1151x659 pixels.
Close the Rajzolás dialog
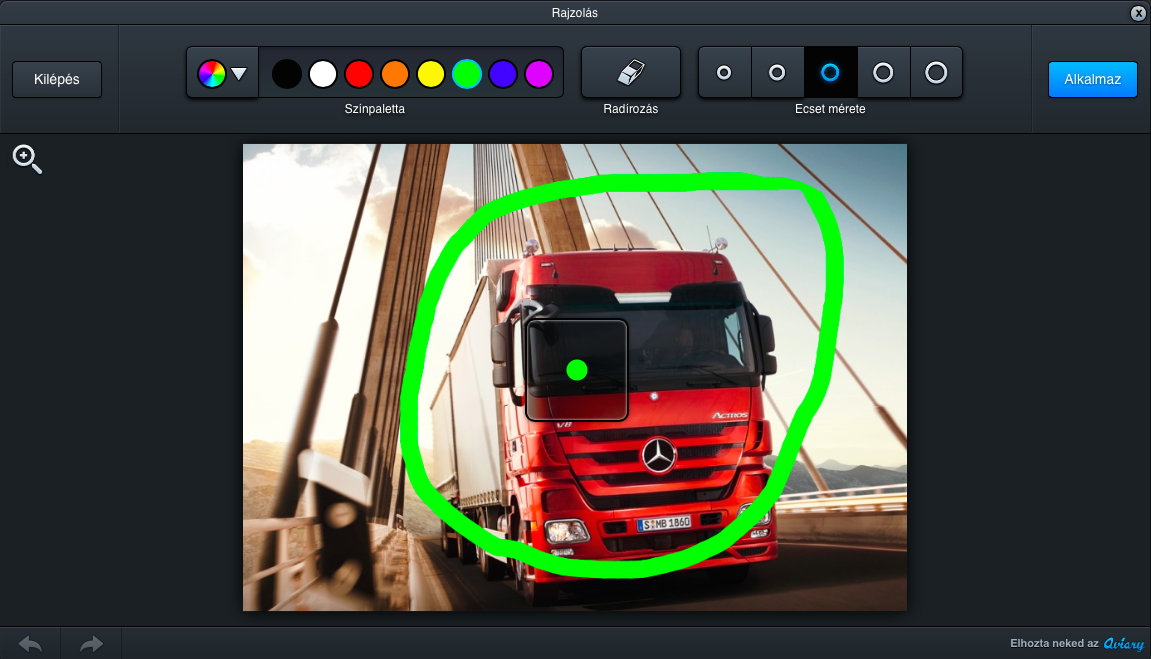[1138, 12]
